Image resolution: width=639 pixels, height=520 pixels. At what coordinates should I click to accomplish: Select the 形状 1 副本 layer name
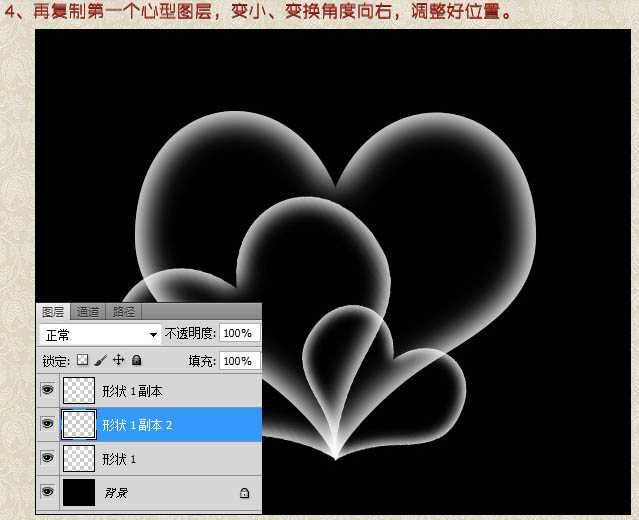133,391
